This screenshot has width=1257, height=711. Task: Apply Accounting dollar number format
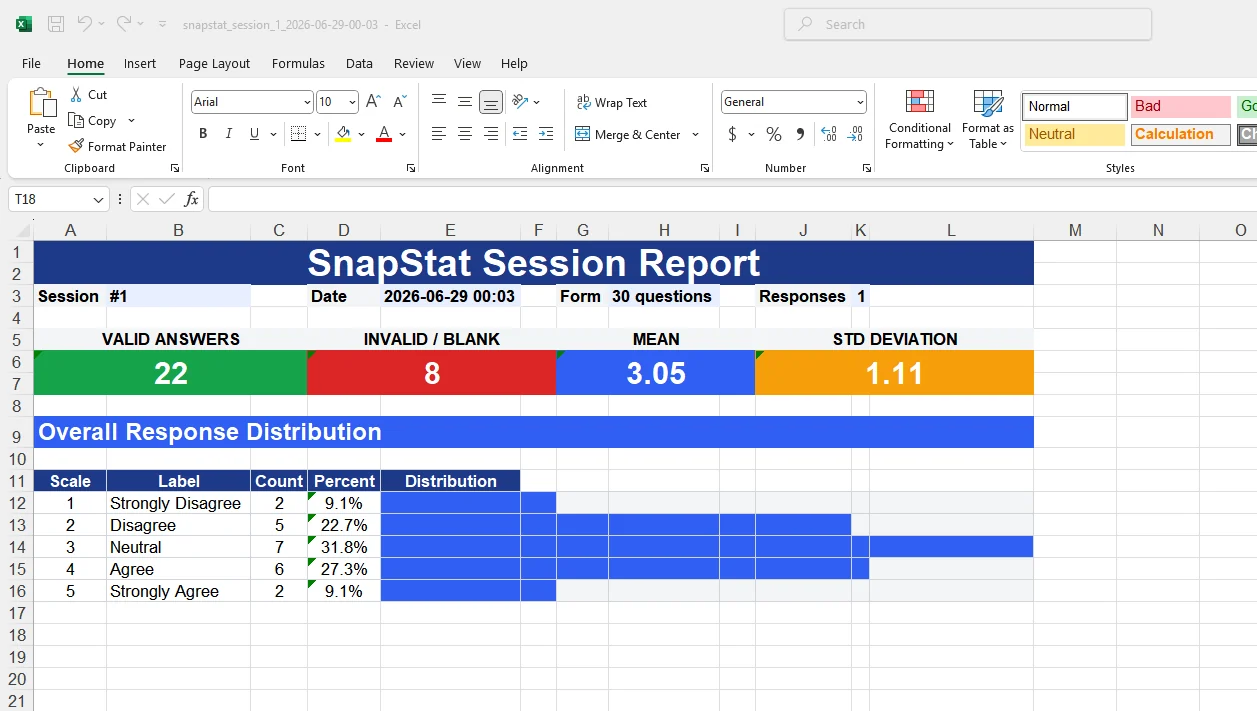click(x=732, y=134)
